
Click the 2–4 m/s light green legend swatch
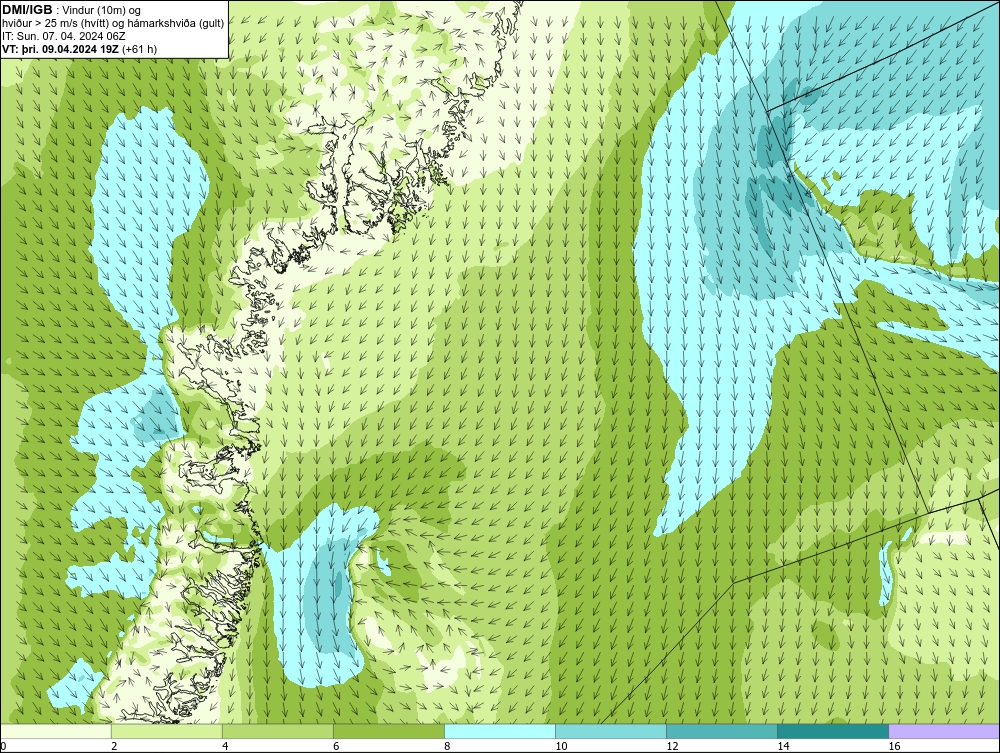(166, 731)
